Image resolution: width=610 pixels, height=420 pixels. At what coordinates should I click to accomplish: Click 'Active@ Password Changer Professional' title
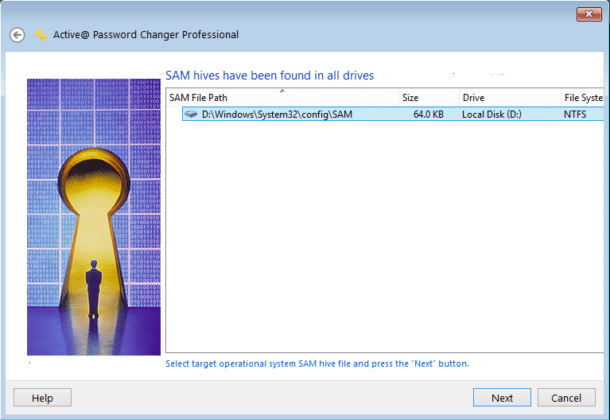[x=146, y=35]
